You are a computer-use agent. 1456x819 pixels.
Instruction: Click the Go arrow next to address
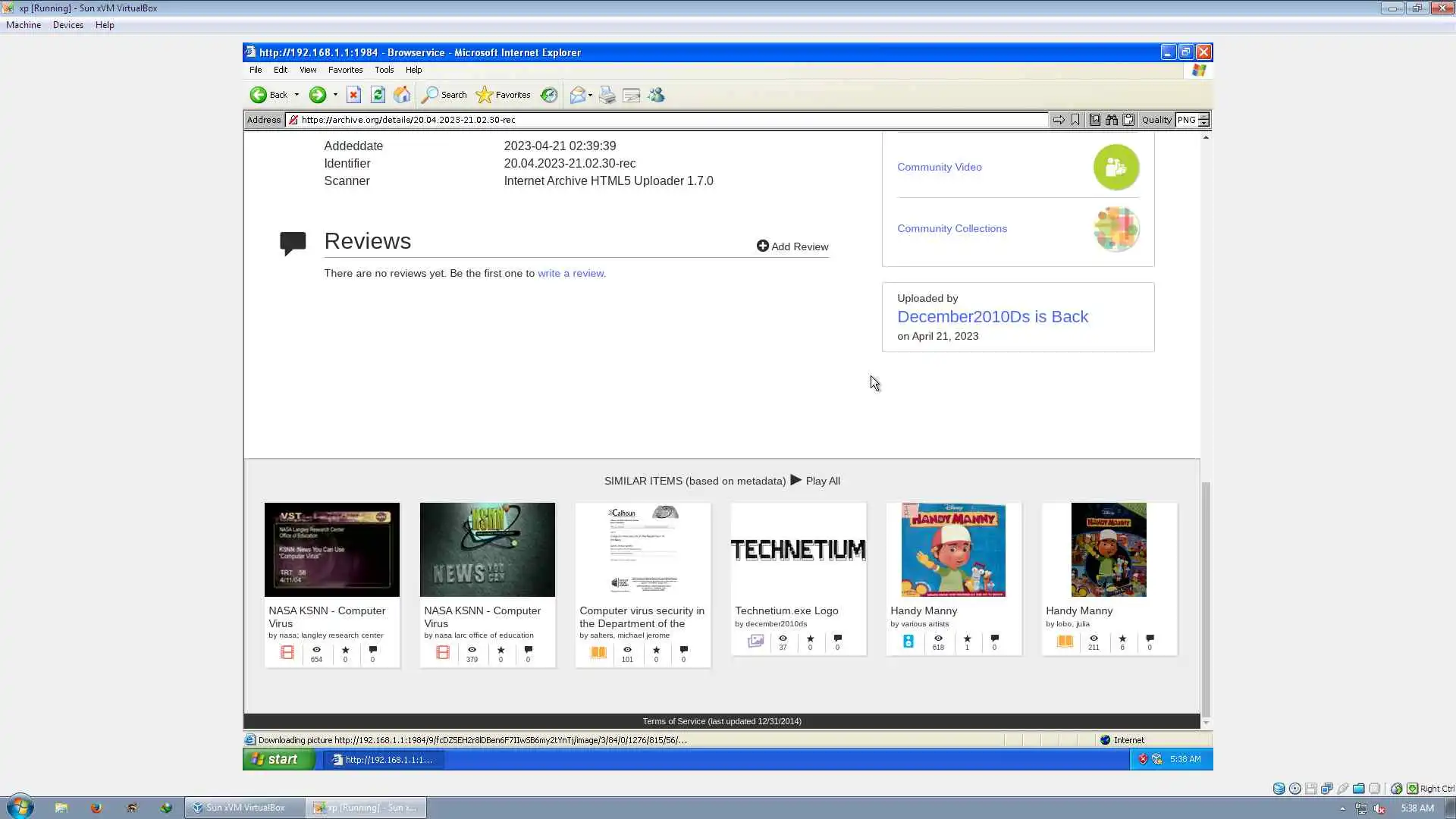[1059, 120]
